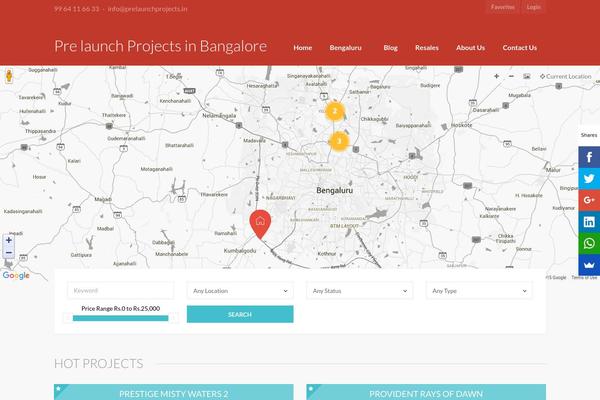Screen dimensions: 600x400
Task: Click the Pre launch Projects in Bangalore title
Action: pos(161,46)
